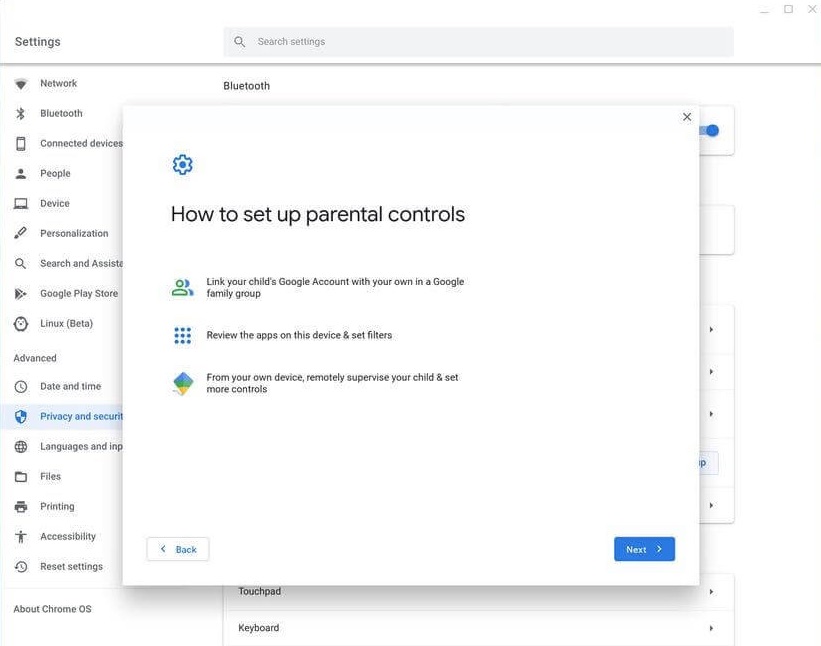The image size is (821, 646).
Task: Click the Accessibility icon in the sidebar
Action: click(20, 536)
